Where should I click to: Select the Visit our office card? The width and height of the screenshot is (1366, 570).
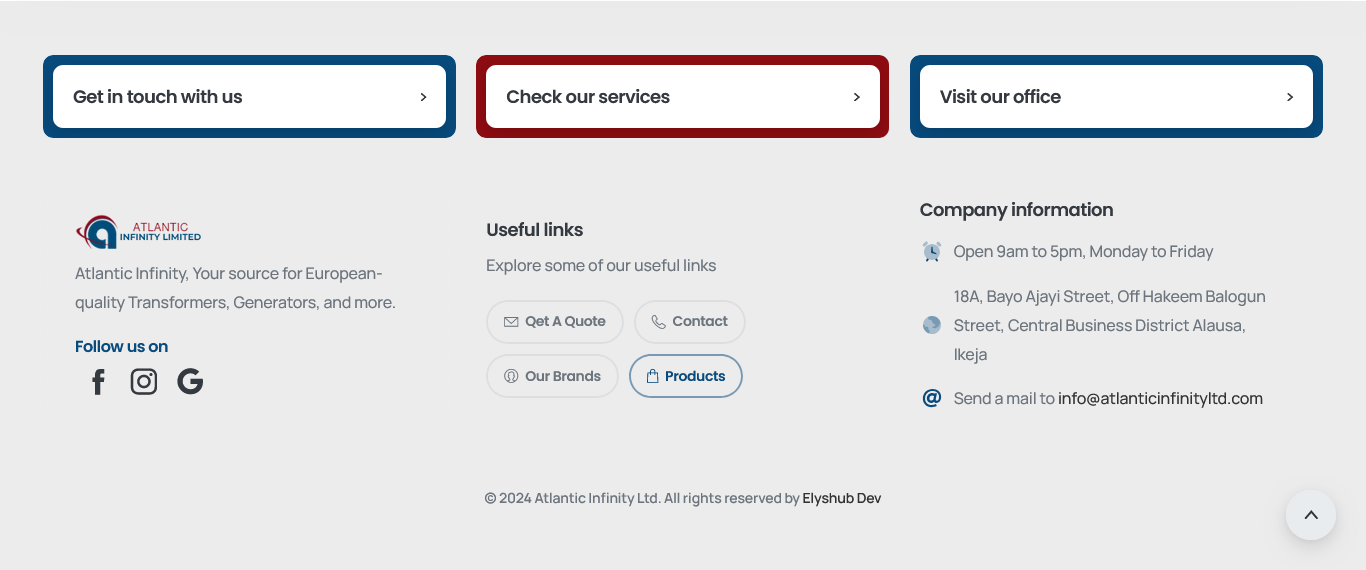point(1116,97)
